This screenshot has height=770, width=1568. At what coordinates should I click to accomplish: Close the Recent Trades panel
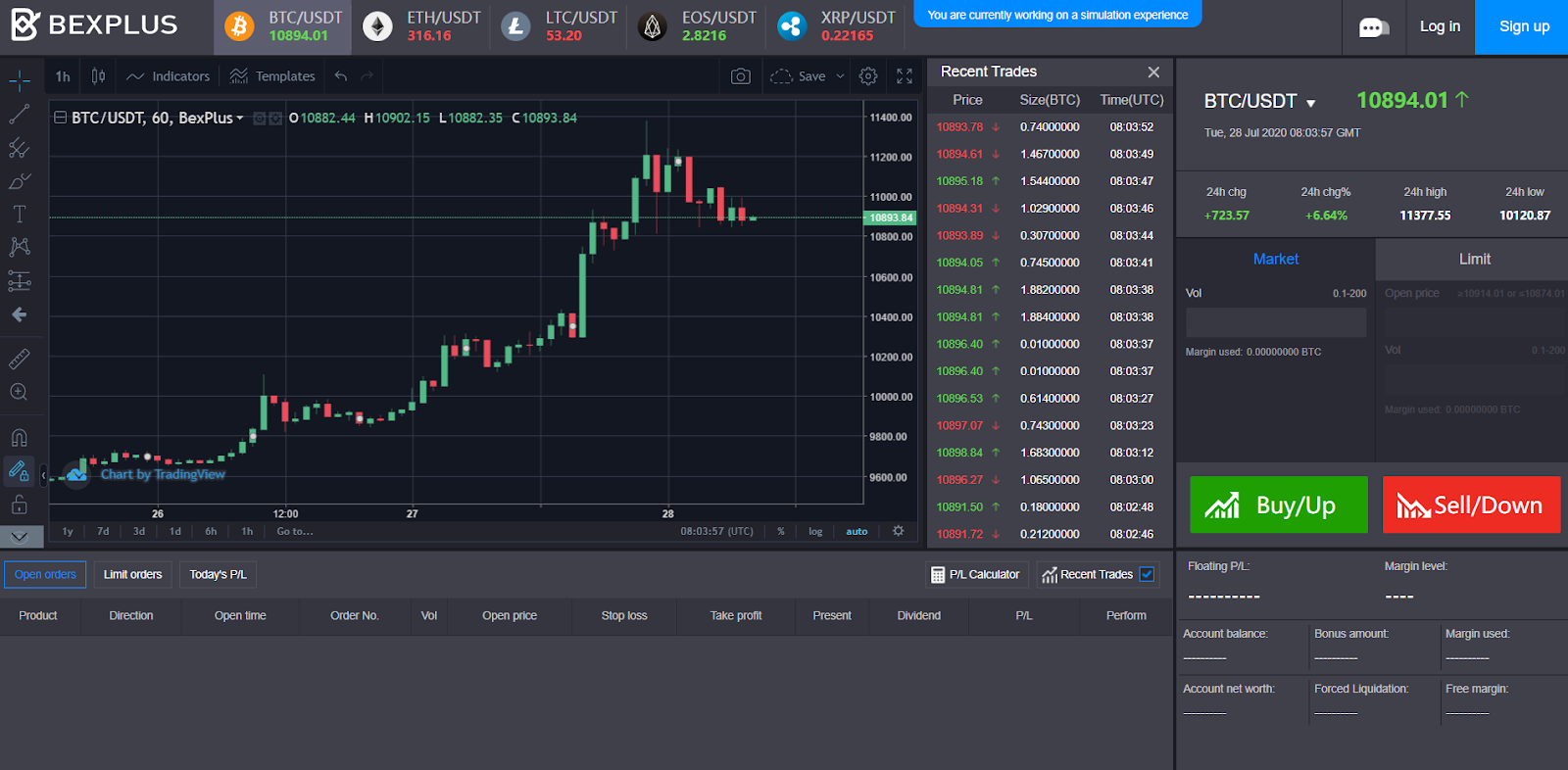coord(1153,72)
